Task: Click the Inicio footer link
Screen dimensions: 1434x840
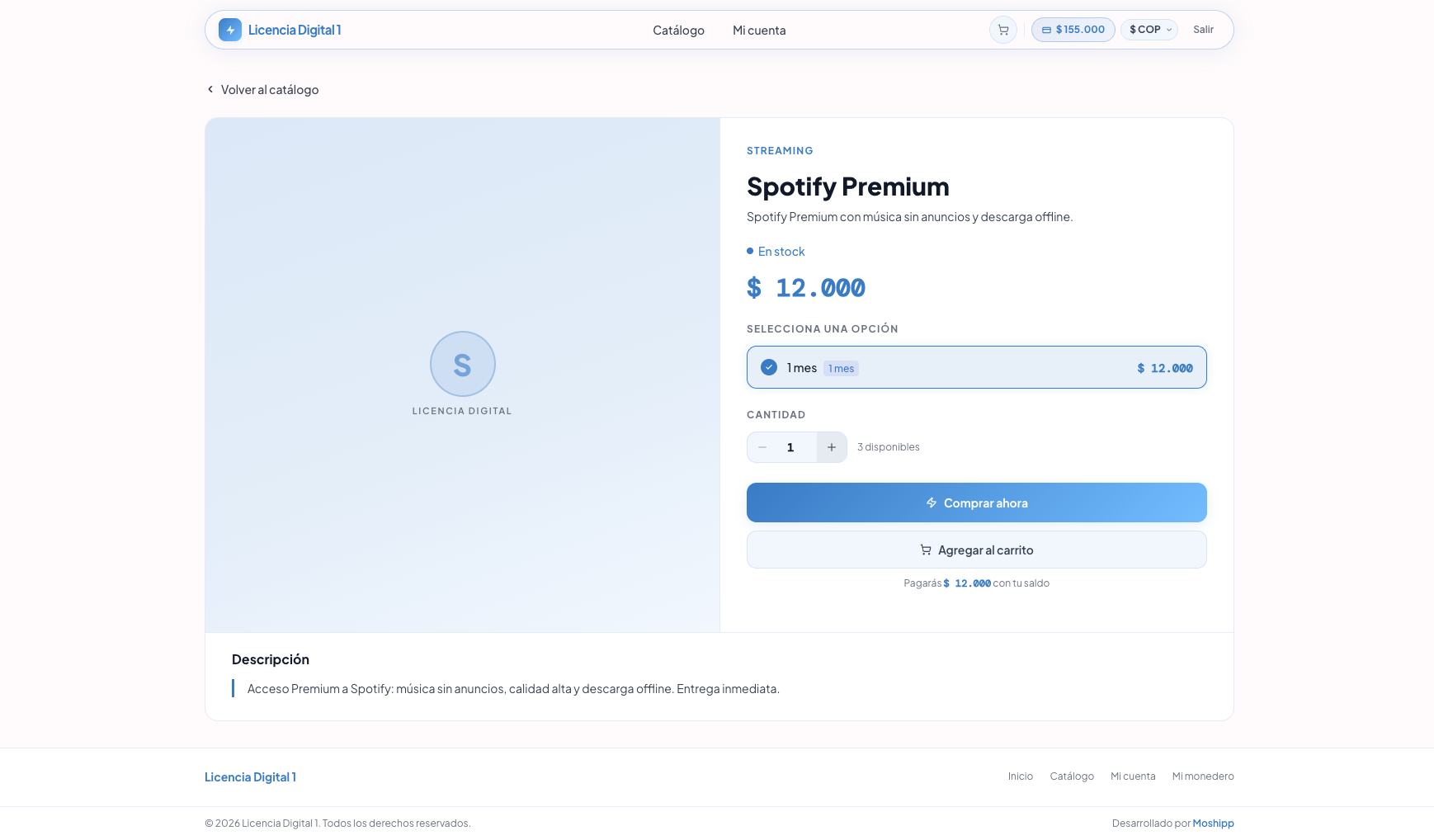Action: (x=1020, y=776)
